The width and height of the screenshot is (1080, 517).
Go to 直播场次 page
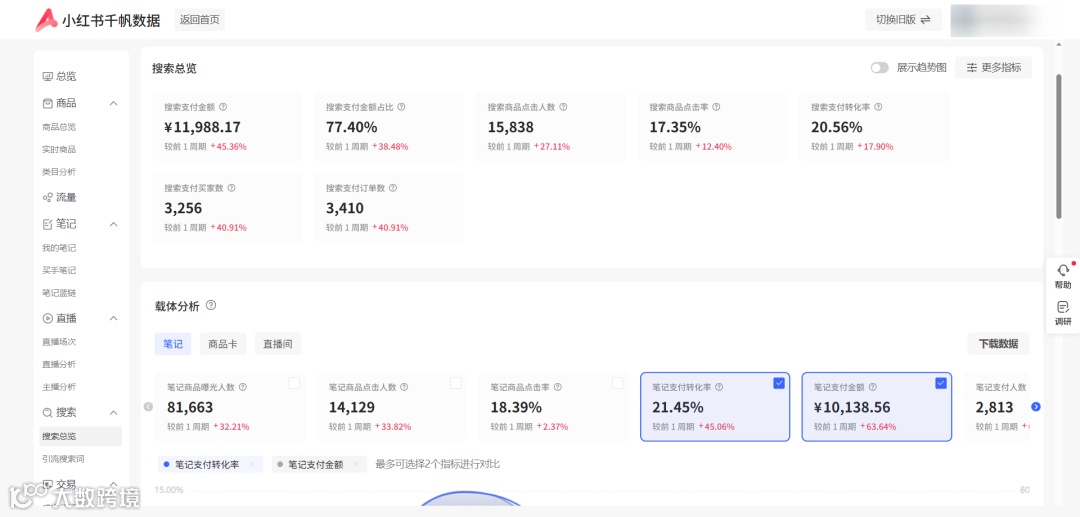(59, 341)
